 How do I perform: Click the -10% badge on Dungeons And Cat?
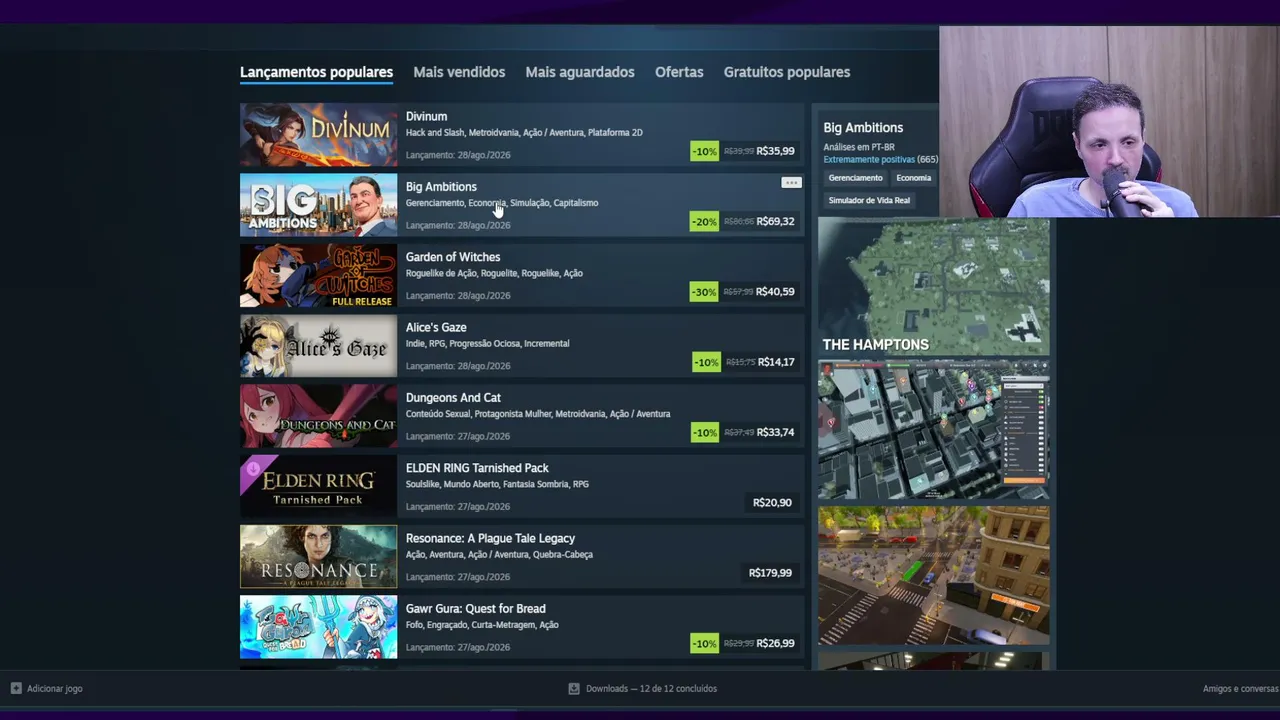coord(705,432)
